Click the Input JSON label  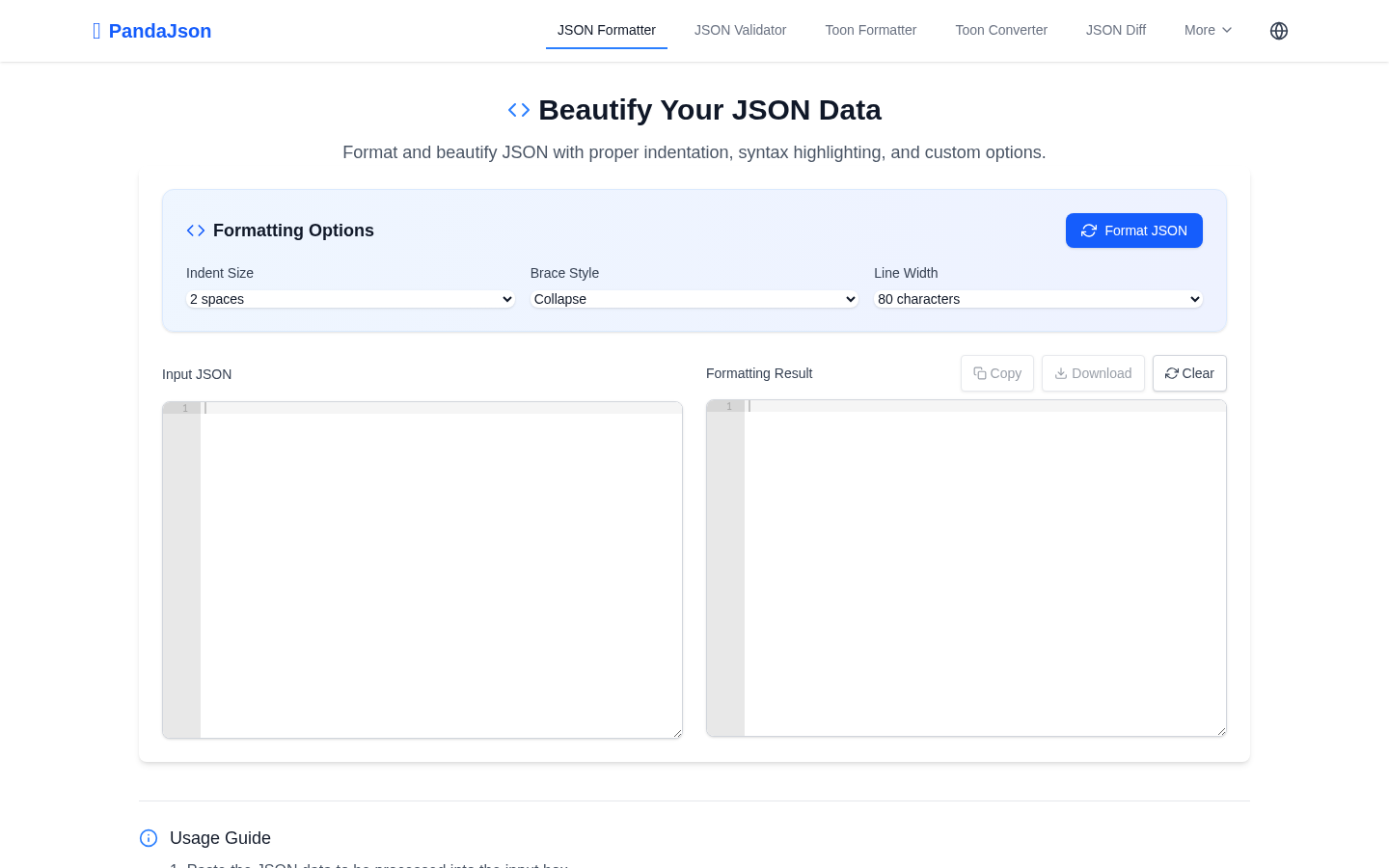[x=197, y=374]
